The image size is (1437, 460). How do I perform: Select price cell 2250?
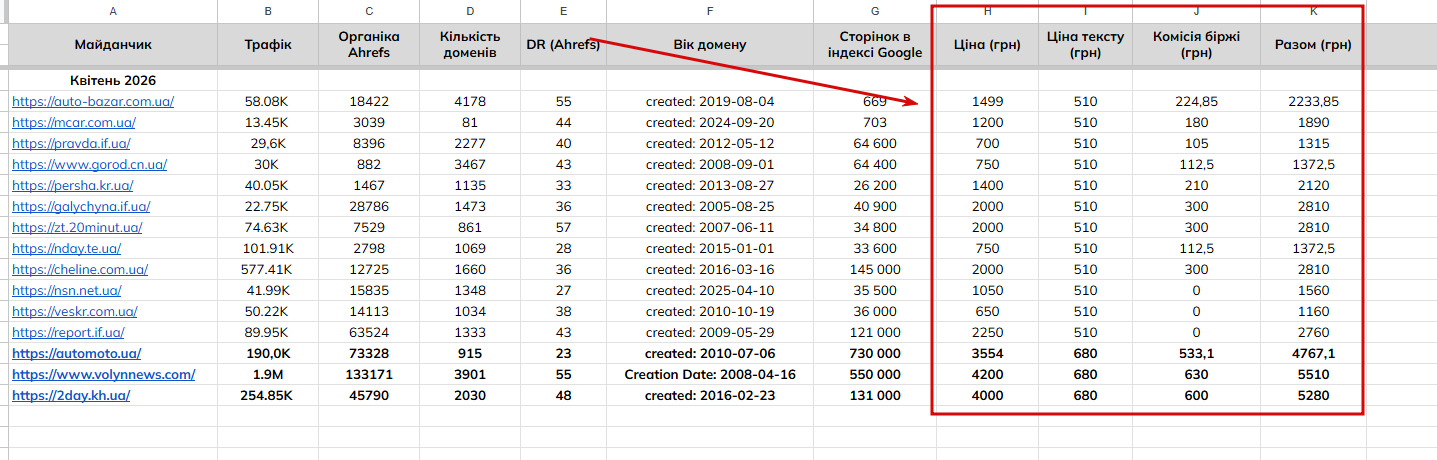[987, 333]
